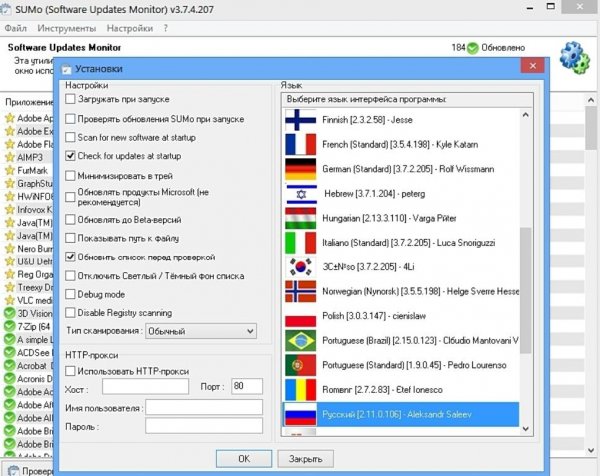This screenshot has height=476, width=600.
Task: Click the OK button
Action: [244, 458]
